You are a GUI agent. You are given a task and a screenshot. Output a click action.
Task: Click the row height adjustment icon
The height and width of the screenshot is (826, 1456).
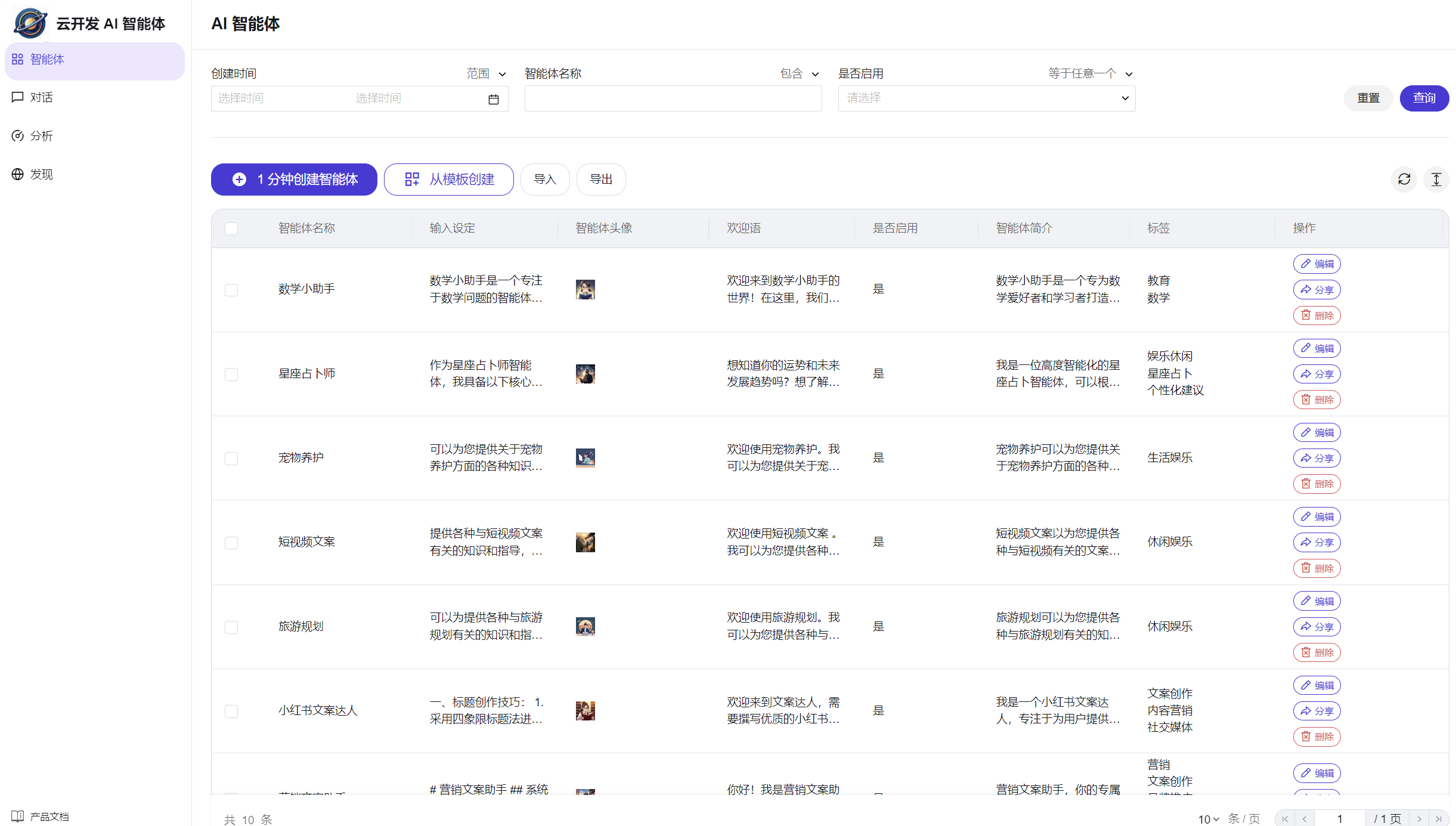click(x=1436, y=179)
